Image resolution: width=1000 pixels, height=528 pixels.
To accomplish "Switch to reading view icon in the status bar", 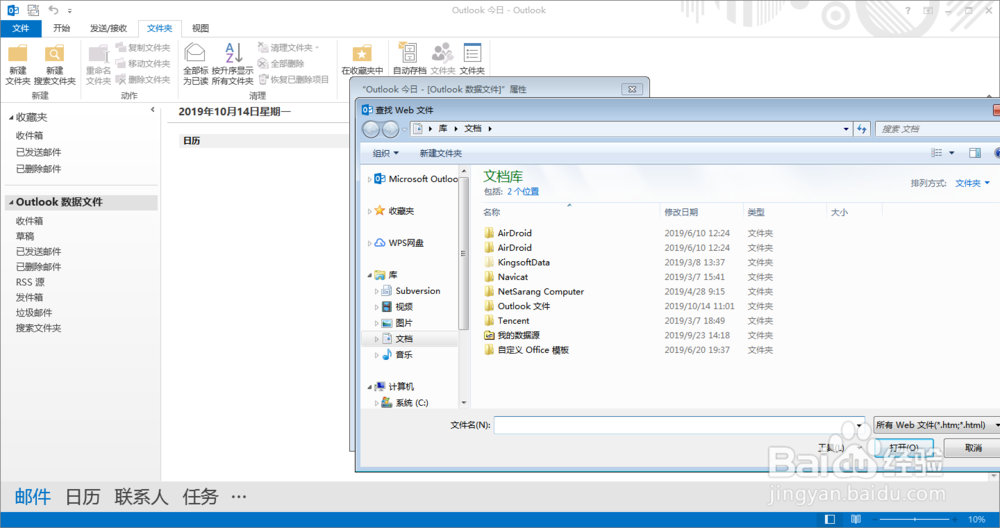I will 856,520.
